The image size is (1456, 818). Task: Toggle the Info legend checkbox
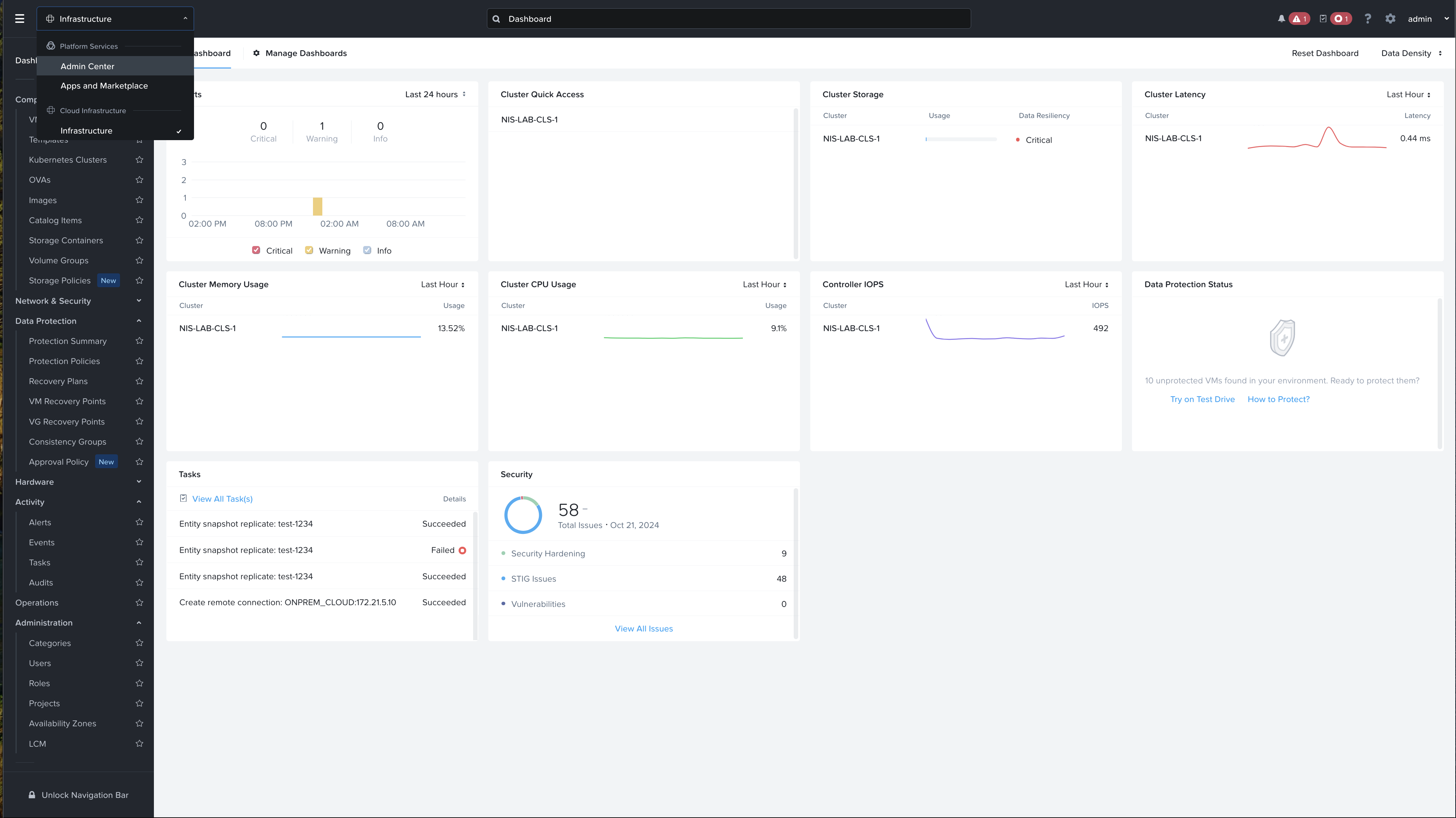coord(367,250)
